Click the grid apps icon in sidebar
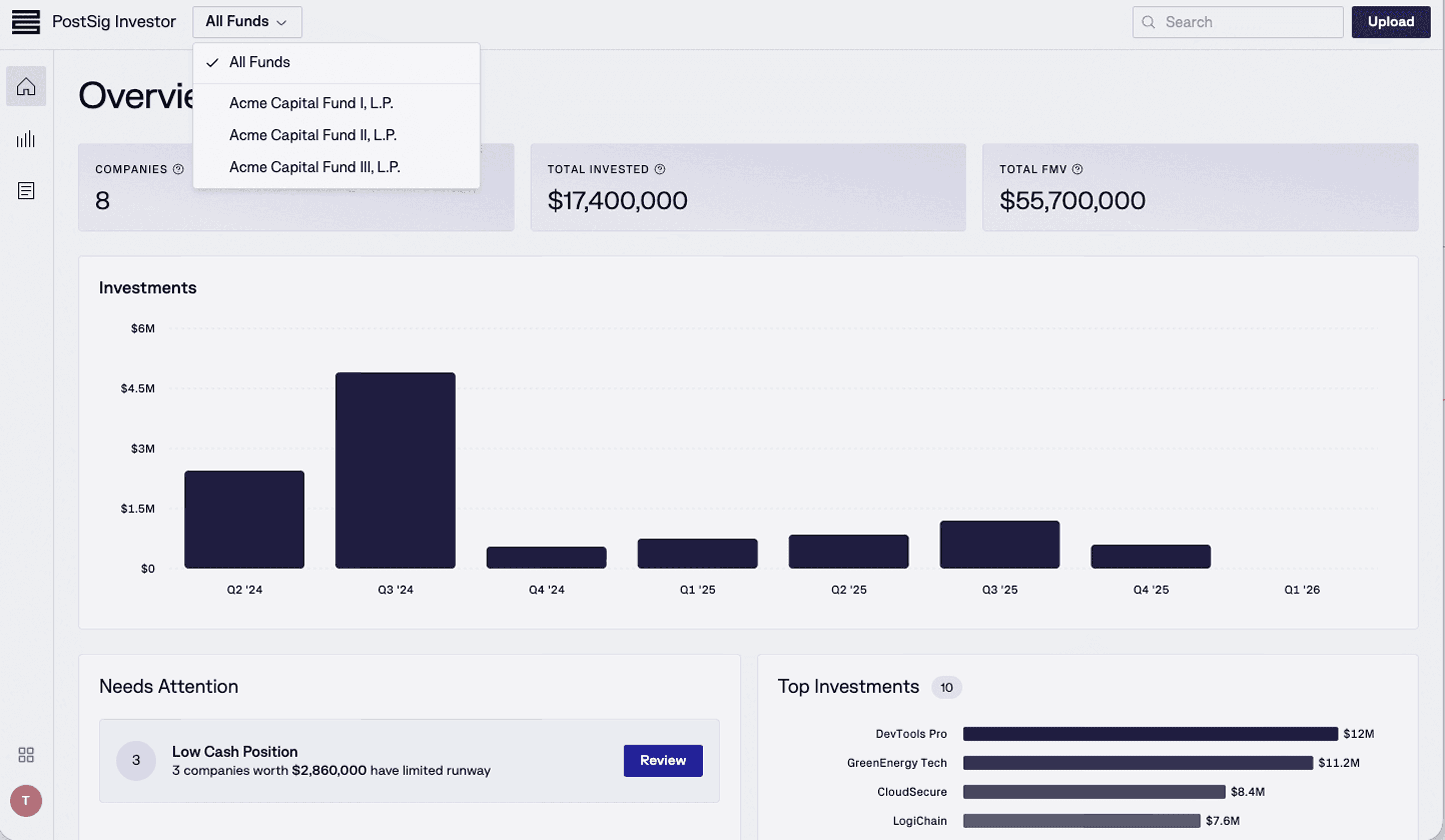 point(26,755)
